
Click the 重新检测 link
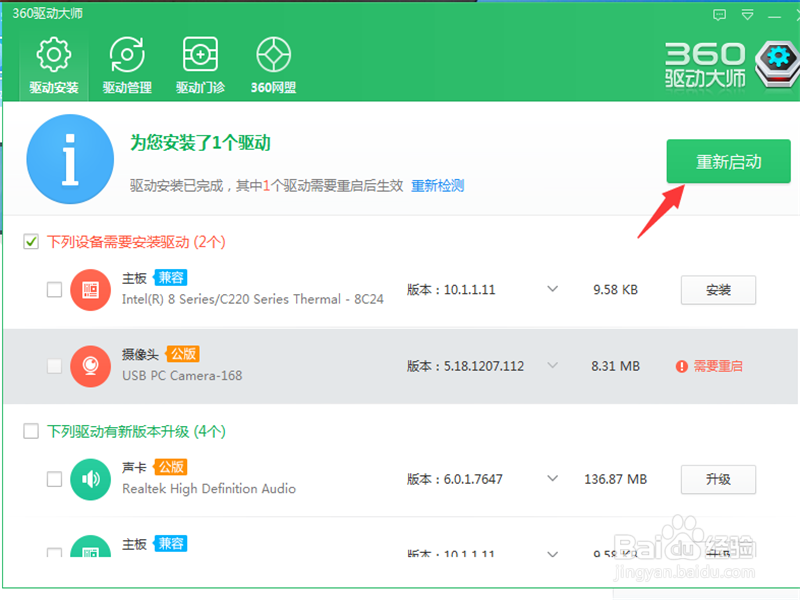coord(438,186)
